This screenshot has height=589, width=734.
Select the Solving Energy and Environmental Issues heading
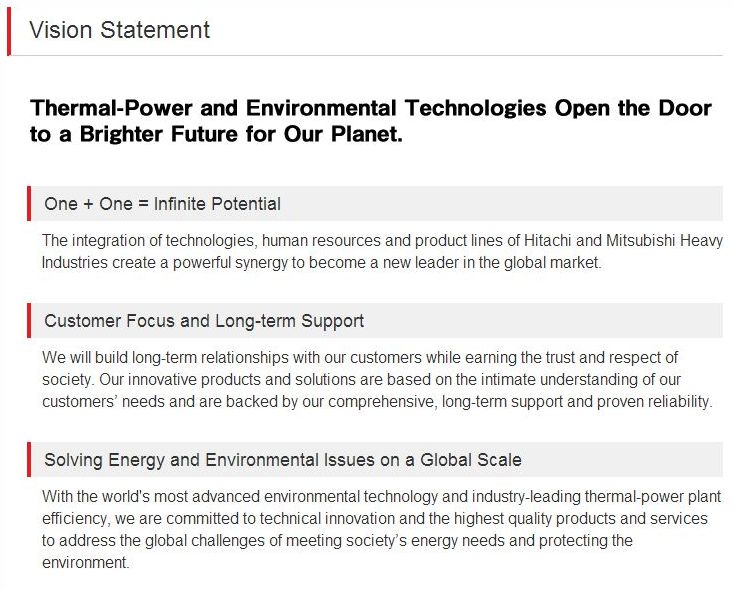tap(283, 460)
